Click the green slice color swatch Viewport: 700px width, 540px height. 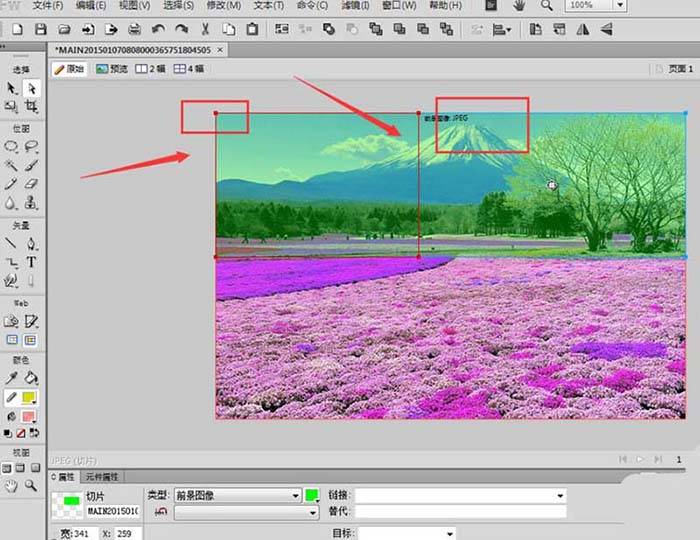(311, 495)
